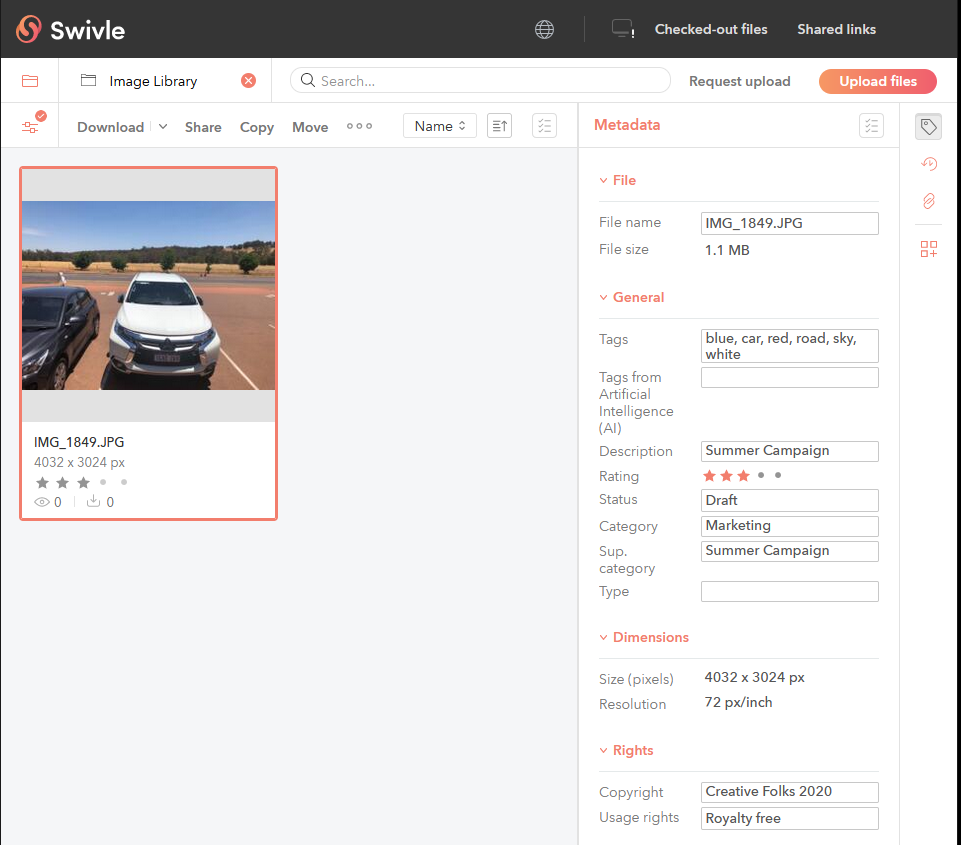Screen dimensions: 961x845
Task: Click the search magnifier icon
Action: coord(308,80)
